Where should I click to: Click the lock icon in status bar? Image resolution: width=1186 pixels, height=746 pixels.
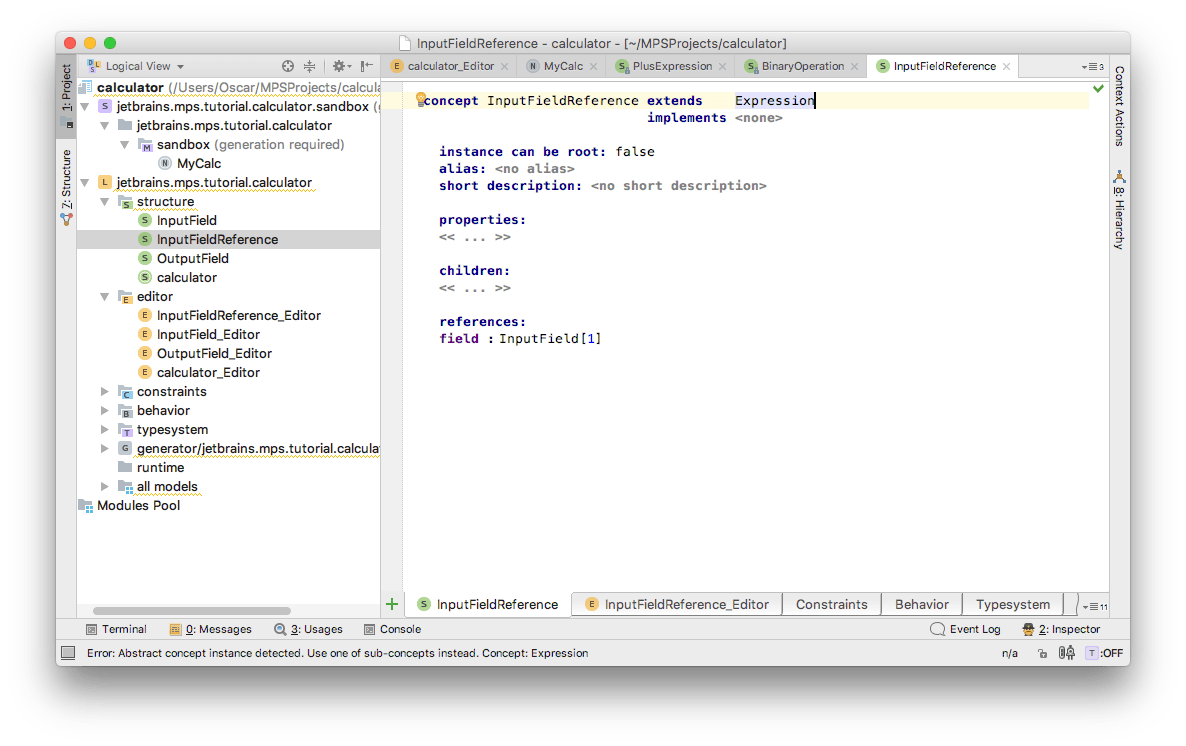pyautogui.click(x=1042, y=653)
